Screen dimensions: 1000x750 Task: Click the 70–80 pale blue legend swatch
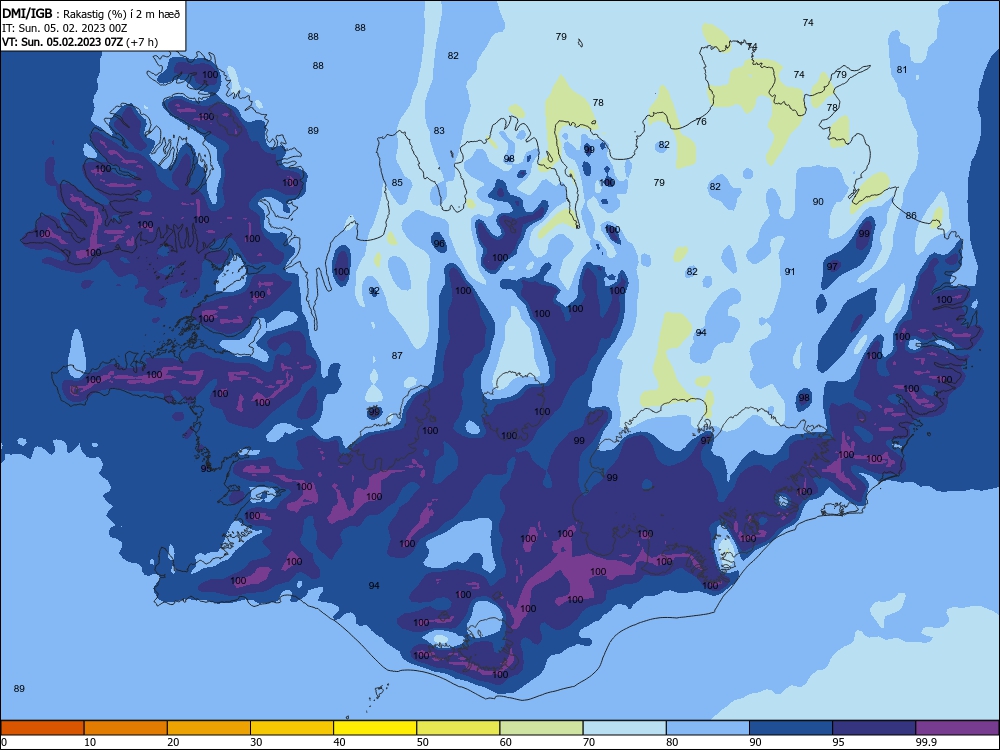click(x=624, y=728)
